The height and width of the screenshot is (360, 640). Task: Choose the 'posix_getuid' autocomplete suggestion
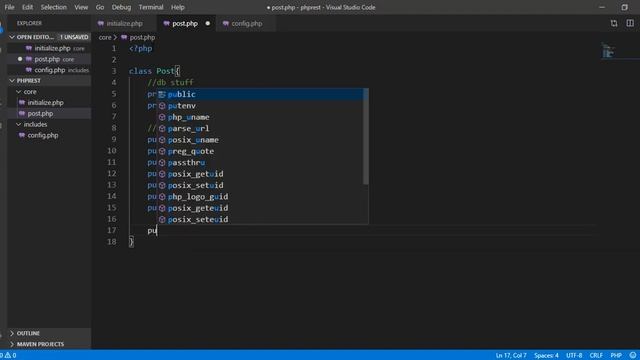(x=260, y=174)
